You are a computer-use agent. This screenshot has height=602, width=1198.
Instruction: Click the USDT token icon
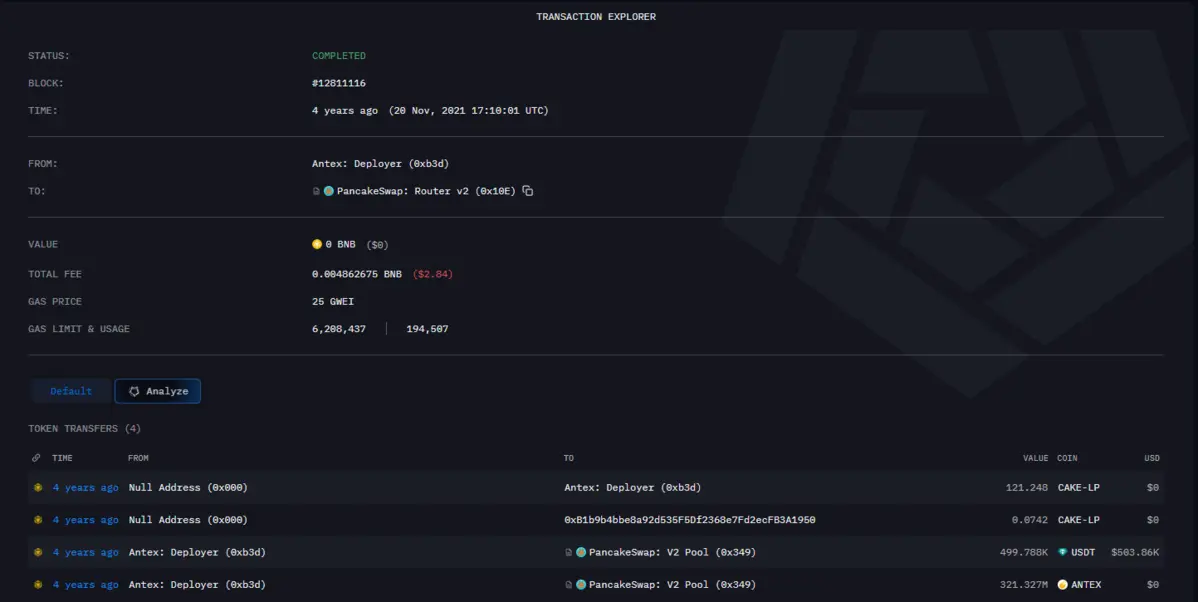[1063, 552]
